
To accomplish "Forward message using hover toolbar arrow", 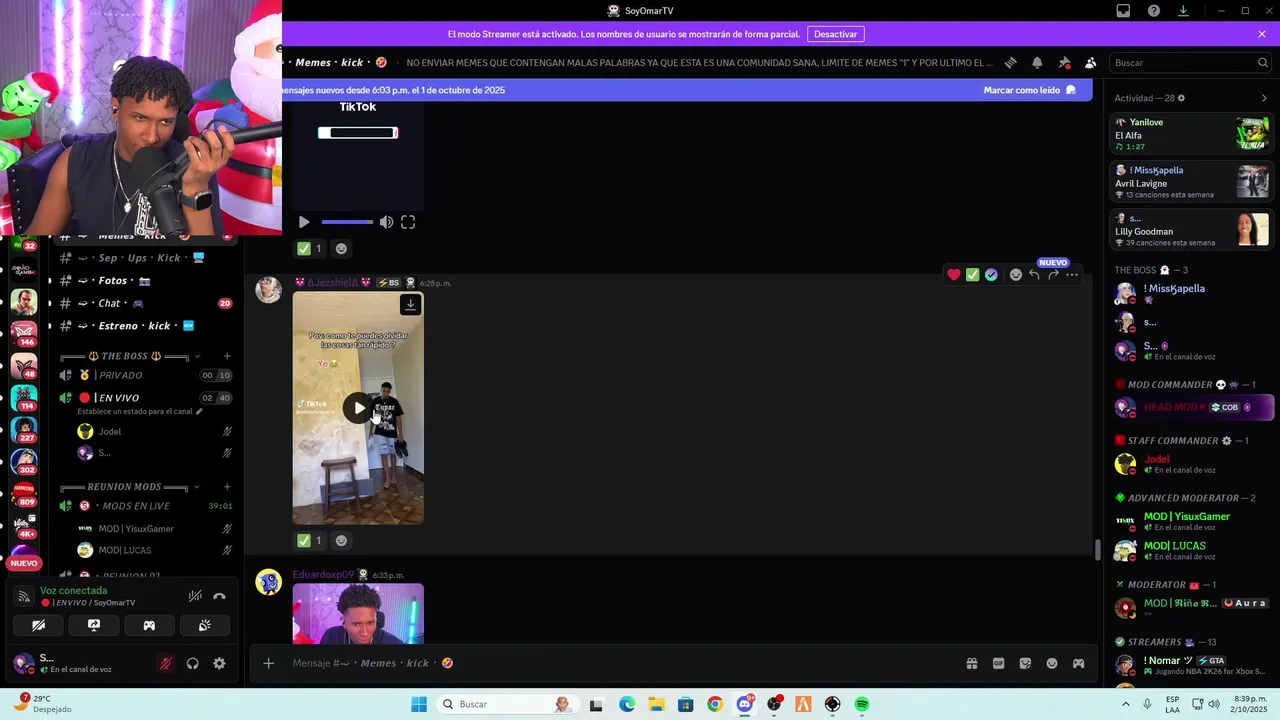I will point(1053,274).
